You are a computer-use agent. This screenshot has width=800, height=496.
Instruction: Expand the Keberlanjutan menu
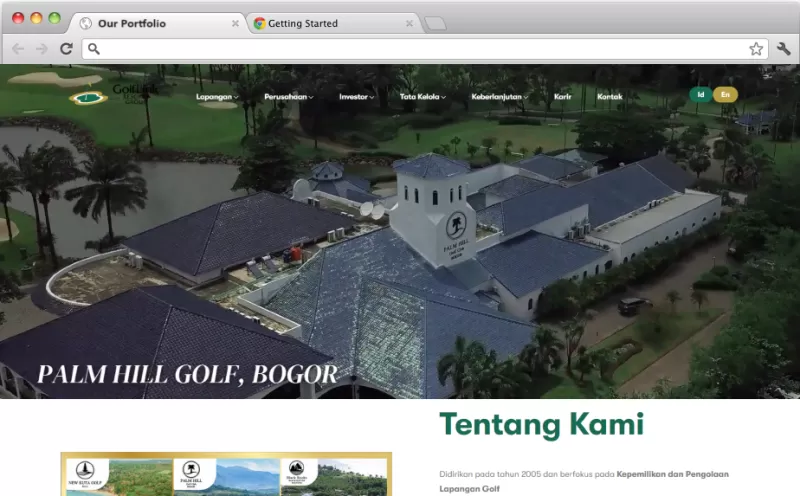(499, 96)
